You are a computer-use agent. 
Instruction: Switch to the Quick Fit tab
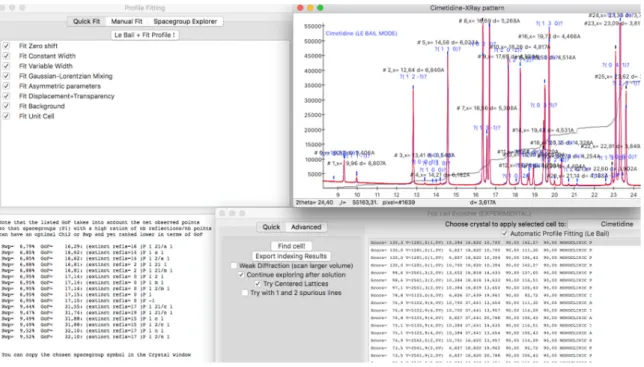[x=86, y=21]
